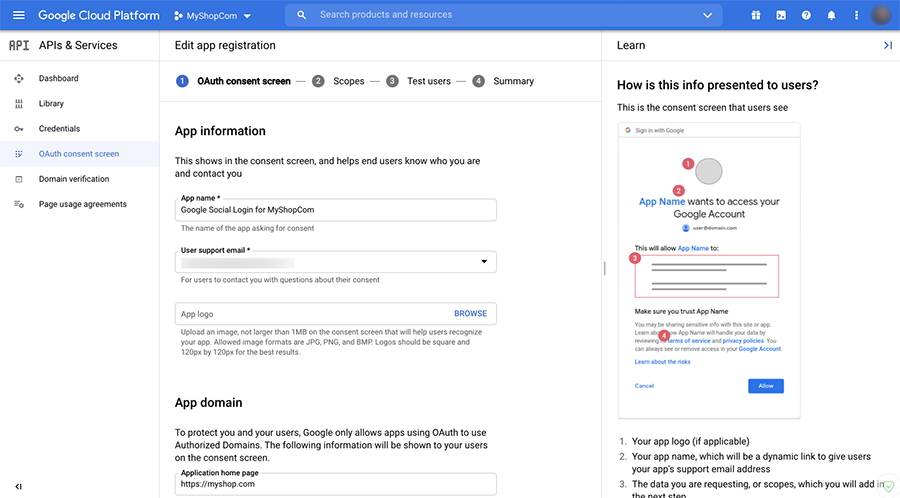Image resolution: width=900 pixels, height=498 pixels.
Task: Open Credentials in the sidebar
Action: [x=59, y=129]
